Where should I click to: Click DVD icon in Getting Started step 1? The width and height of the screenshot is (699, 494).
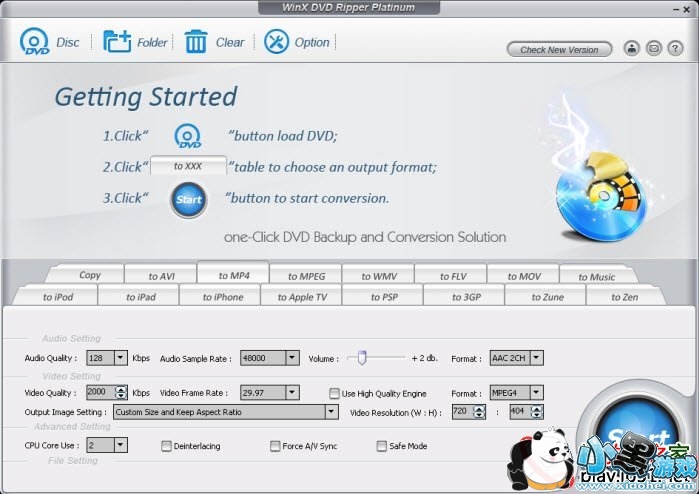pos(188,136)
